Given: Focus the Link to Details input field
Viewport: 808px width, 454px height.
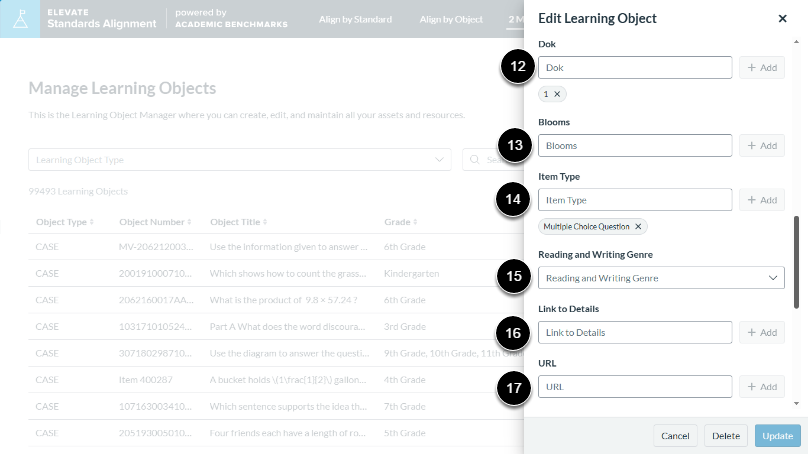Looking at the screenshot, I should click(635, 333).
